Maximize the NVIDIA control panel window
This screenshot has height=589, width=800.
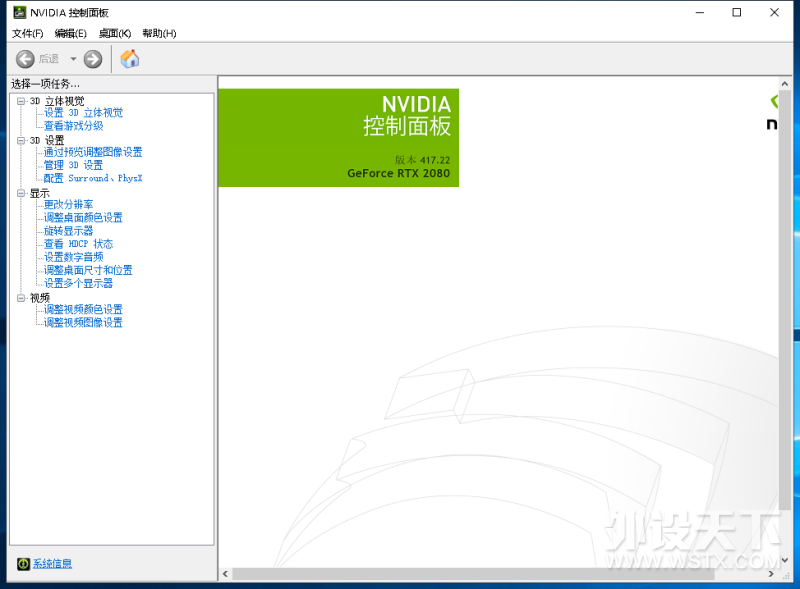pos(737,12)
